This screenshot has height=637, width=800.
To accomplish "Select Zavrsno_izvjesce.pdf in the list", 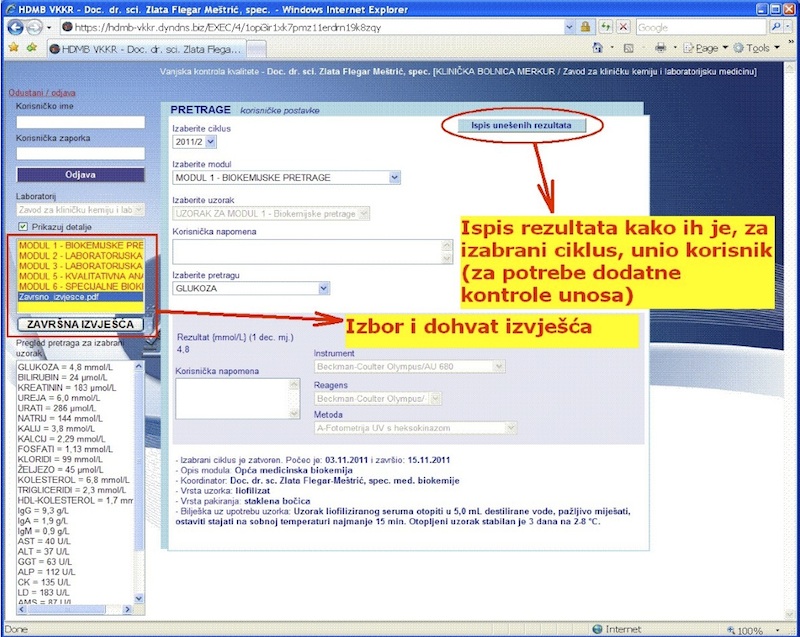I will tap(58, 297).
